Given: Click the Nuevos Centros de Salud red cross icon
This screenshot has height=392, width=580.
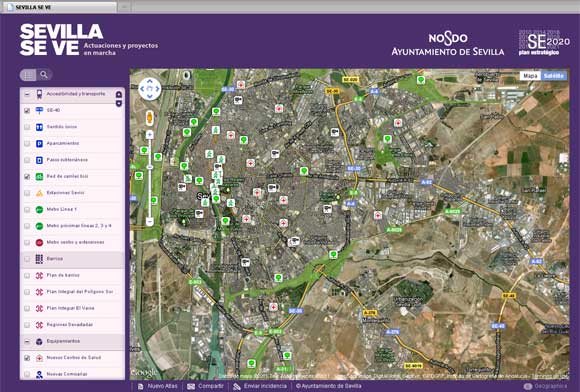Looking at the screenshot, I should [39, 358].
